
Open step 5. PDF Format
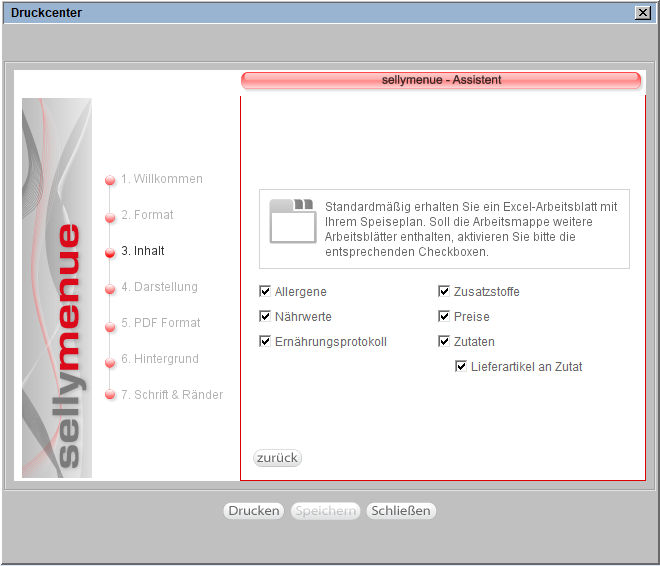(160, 323)
